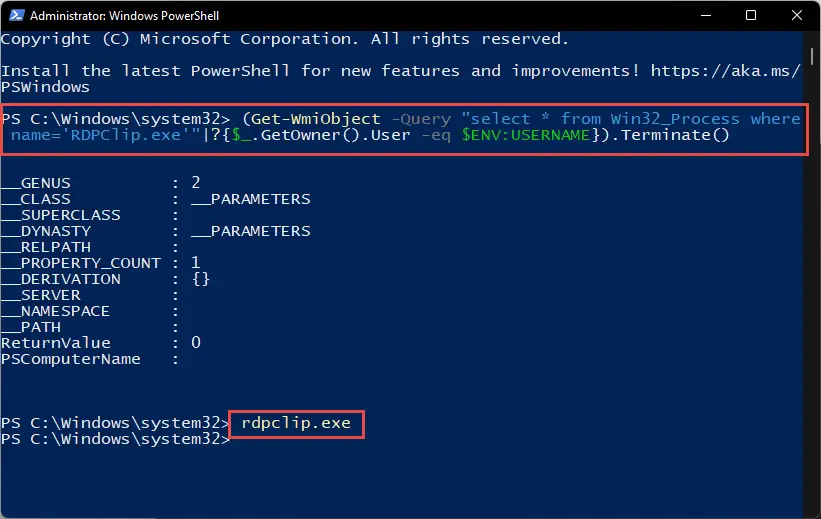821x519 pixels.
Task: Click the scrollbar track below the thumb
Action: coord(812,288)
